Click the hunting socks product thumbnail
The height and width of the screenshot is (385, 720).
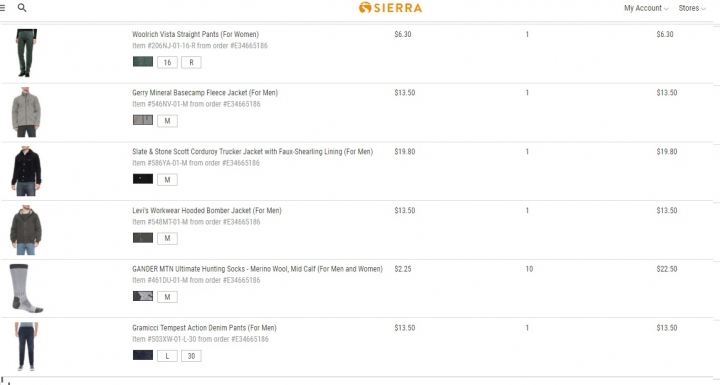(26, 289)
